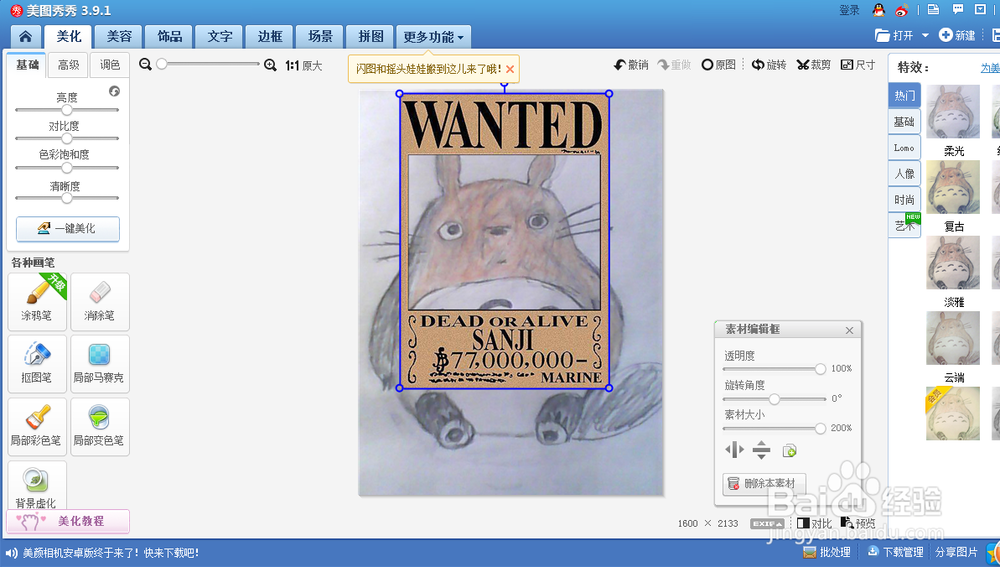Go to the home icon tab

pos(26,36)
